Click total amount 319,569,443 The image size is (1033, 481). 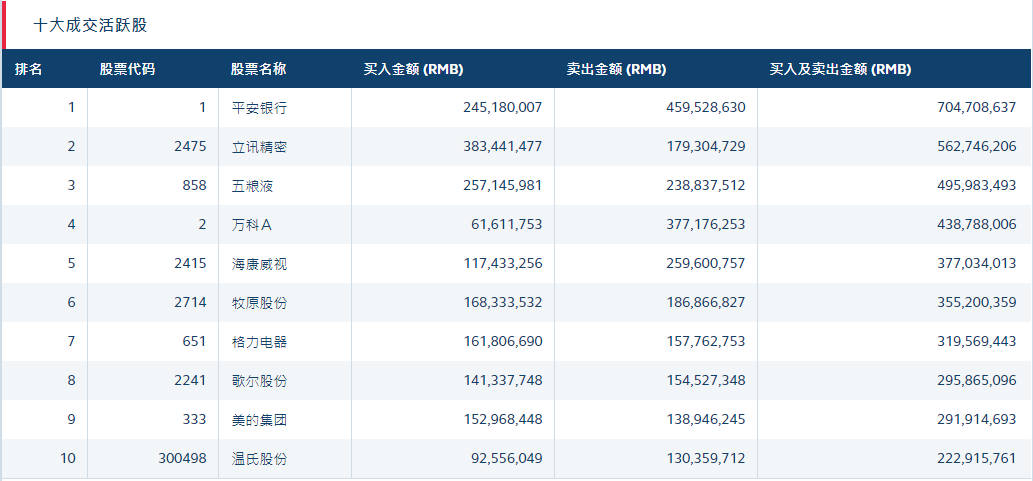976,341
